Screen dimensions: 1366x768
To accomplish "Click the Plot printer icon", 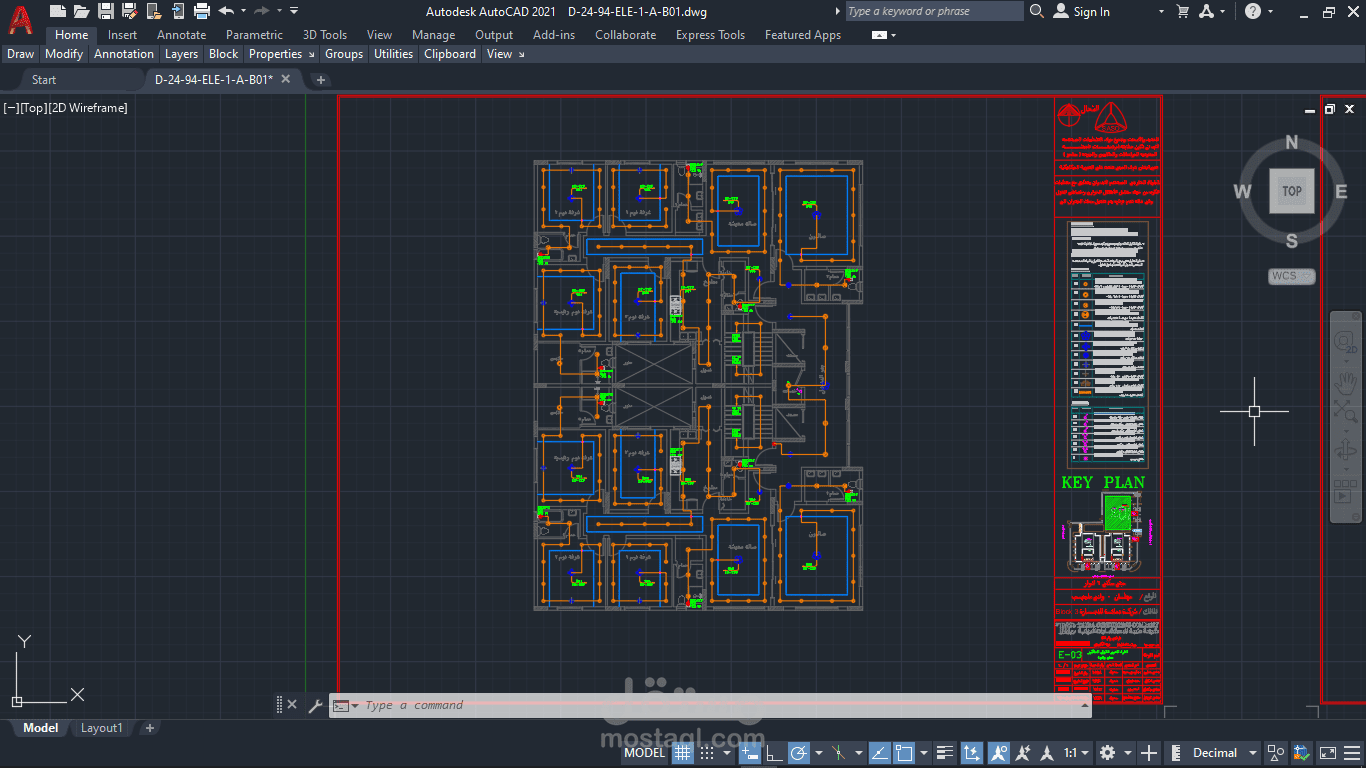I will (202, 11).
